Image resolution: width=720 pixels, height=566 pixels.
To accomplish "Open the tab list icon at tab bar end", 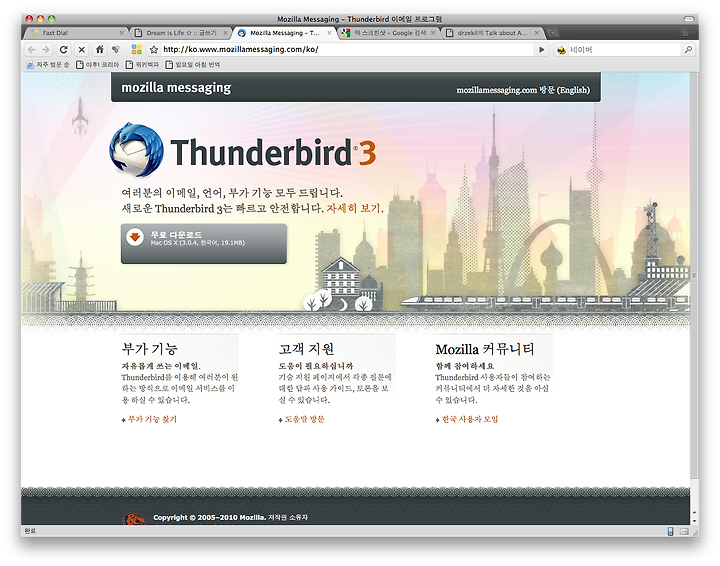I will (686, 33).
